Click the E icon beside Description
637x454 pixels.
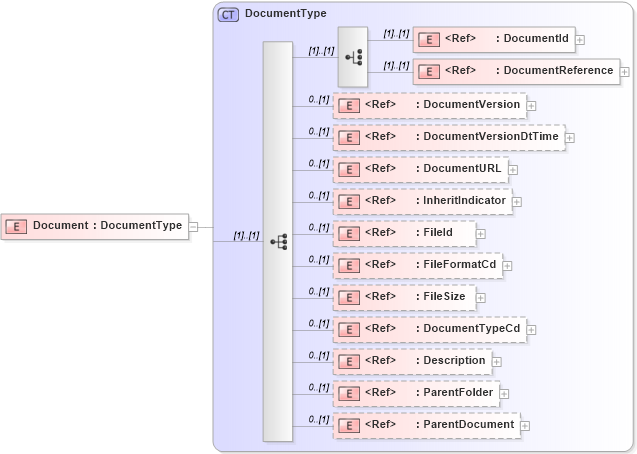(349, 362)
